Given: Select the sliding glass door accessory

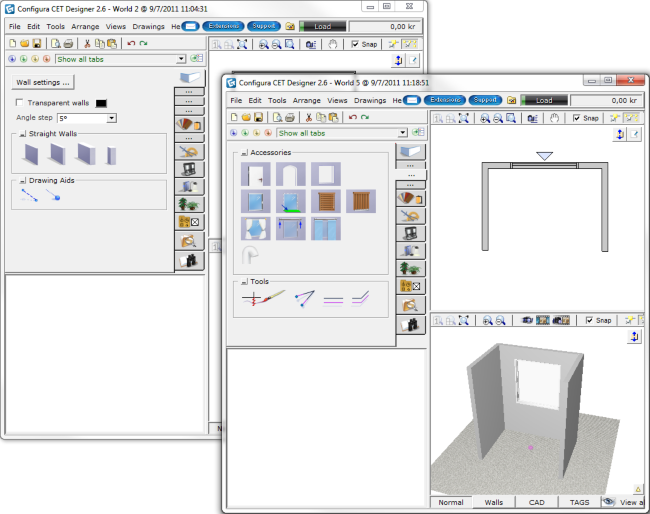Looking at the screenshot, I should (326, 229).
